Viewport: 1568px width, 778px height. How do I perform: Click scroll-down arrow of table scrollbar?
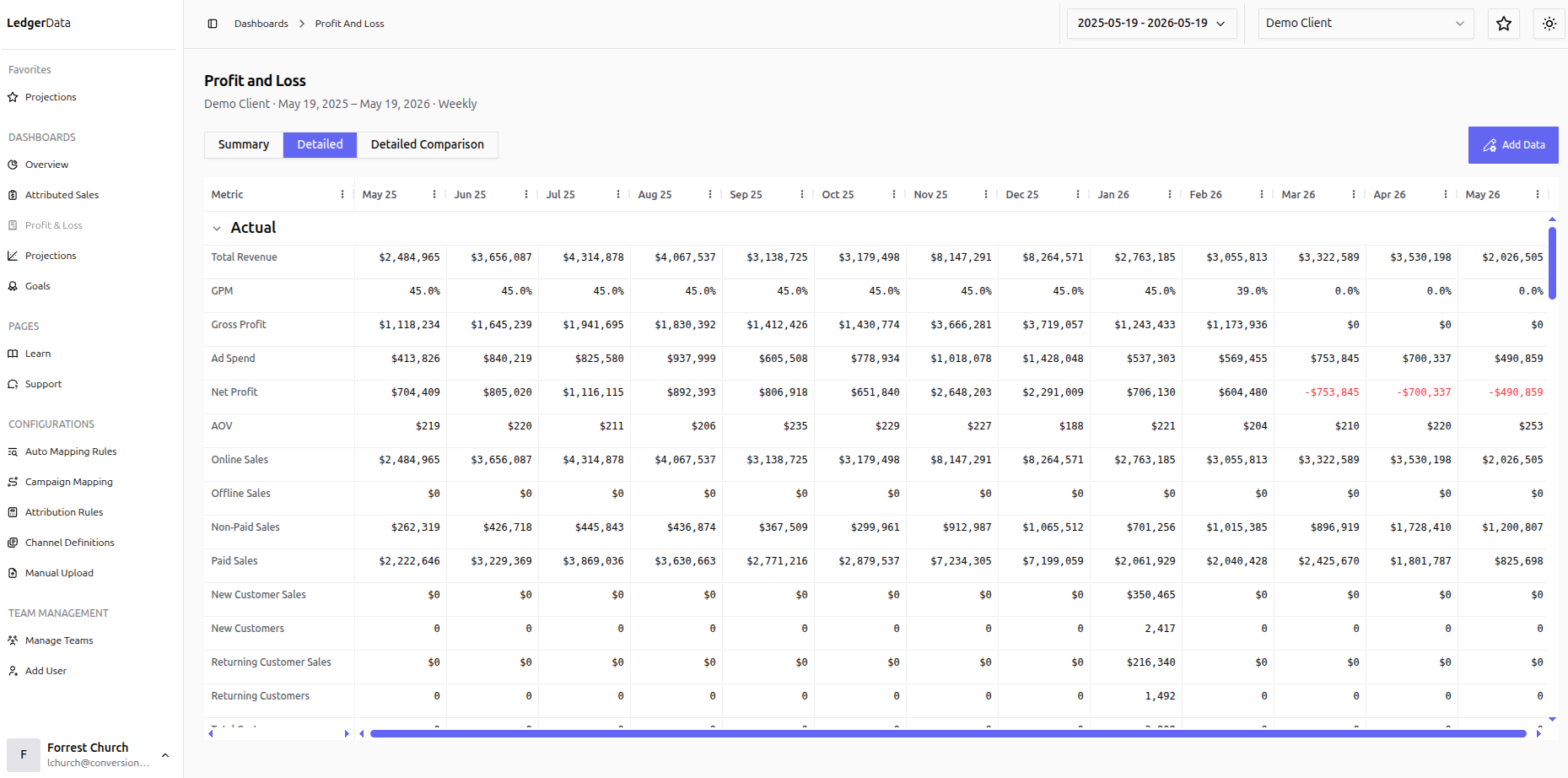coord(1552,720)
